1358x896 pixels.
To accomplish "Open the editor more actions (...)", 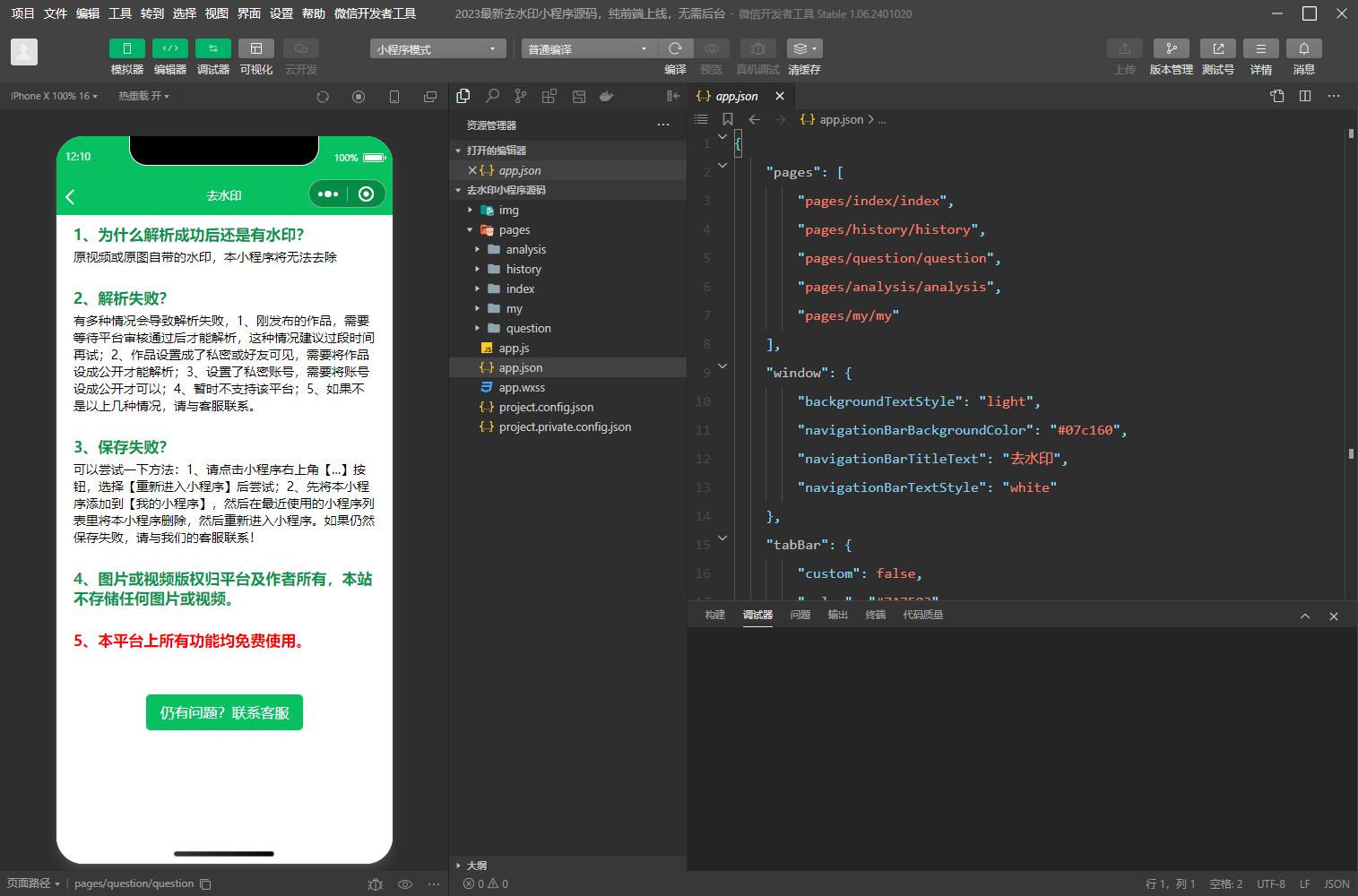I will click(x=1334, y=96).
